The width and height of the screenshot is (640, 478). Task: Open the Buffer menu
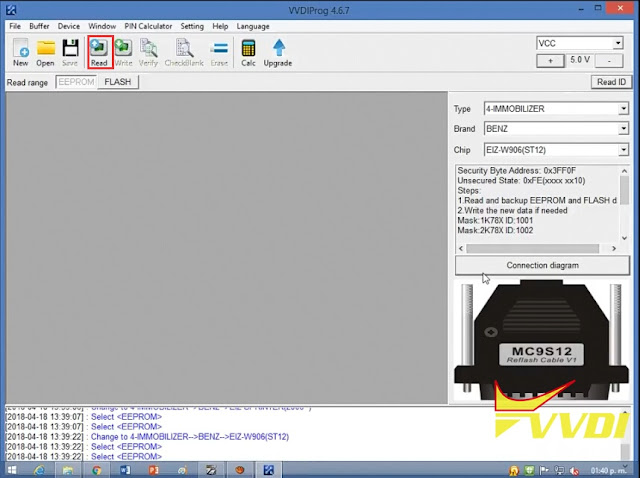click(x=39, y=26)
